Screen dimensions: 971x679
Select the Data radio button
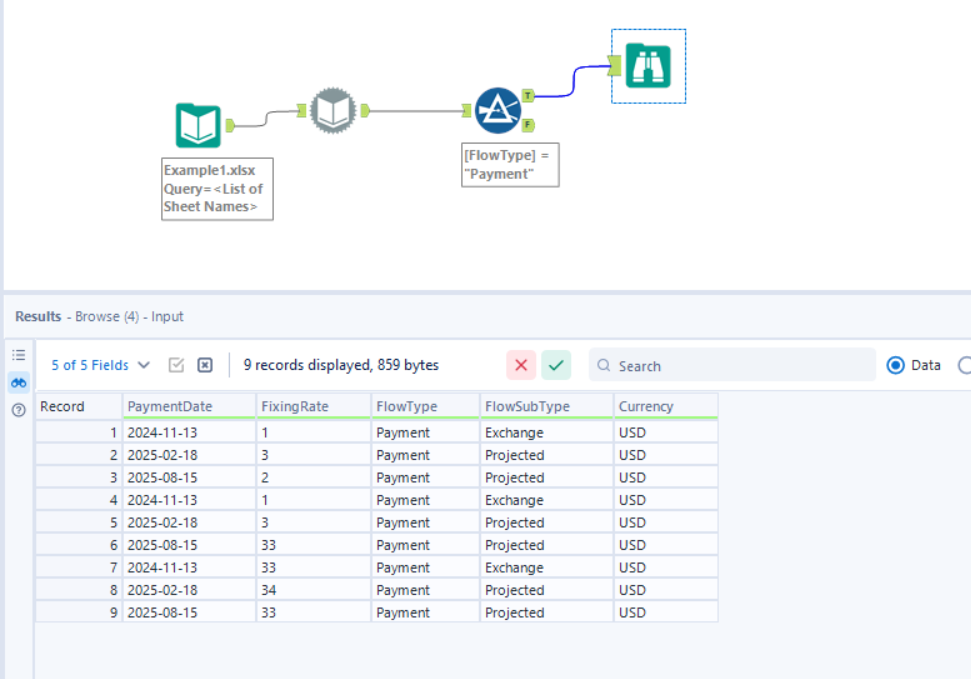897,366
